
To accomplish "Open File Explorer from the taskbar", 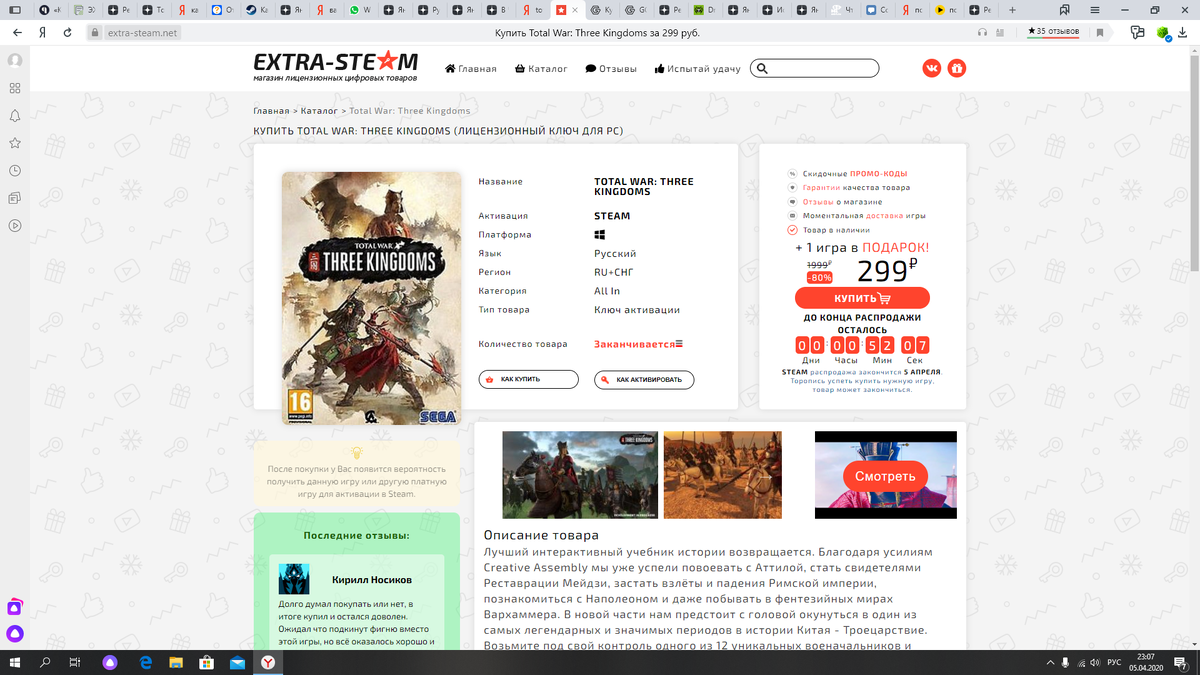I will coord(176,662).
